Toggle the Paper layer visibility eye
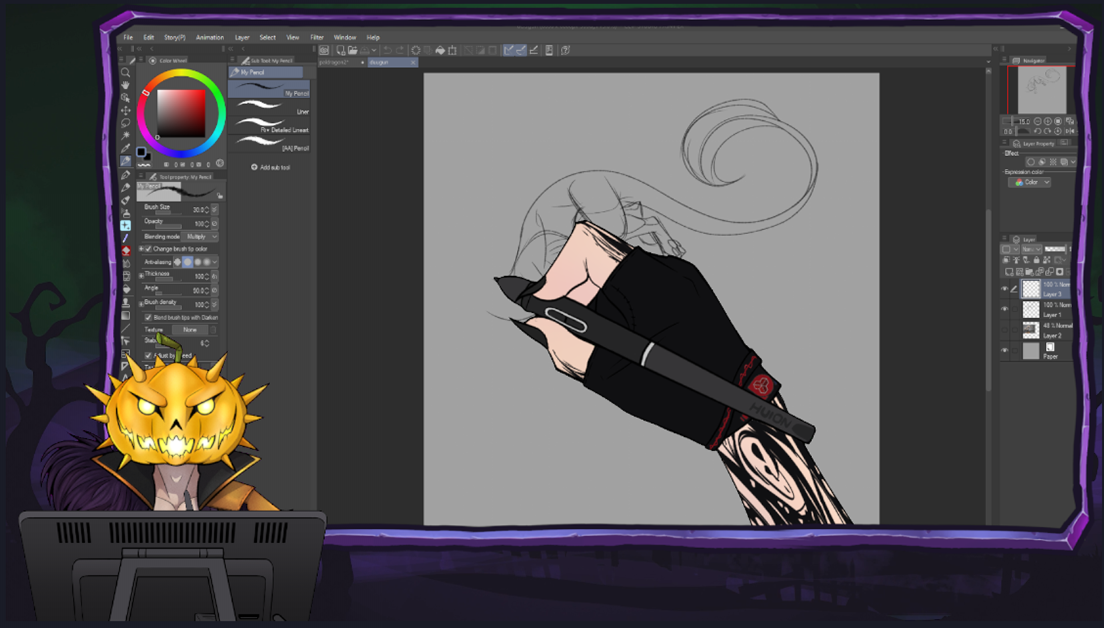1104x628 pixels. tap(1005, 351)
